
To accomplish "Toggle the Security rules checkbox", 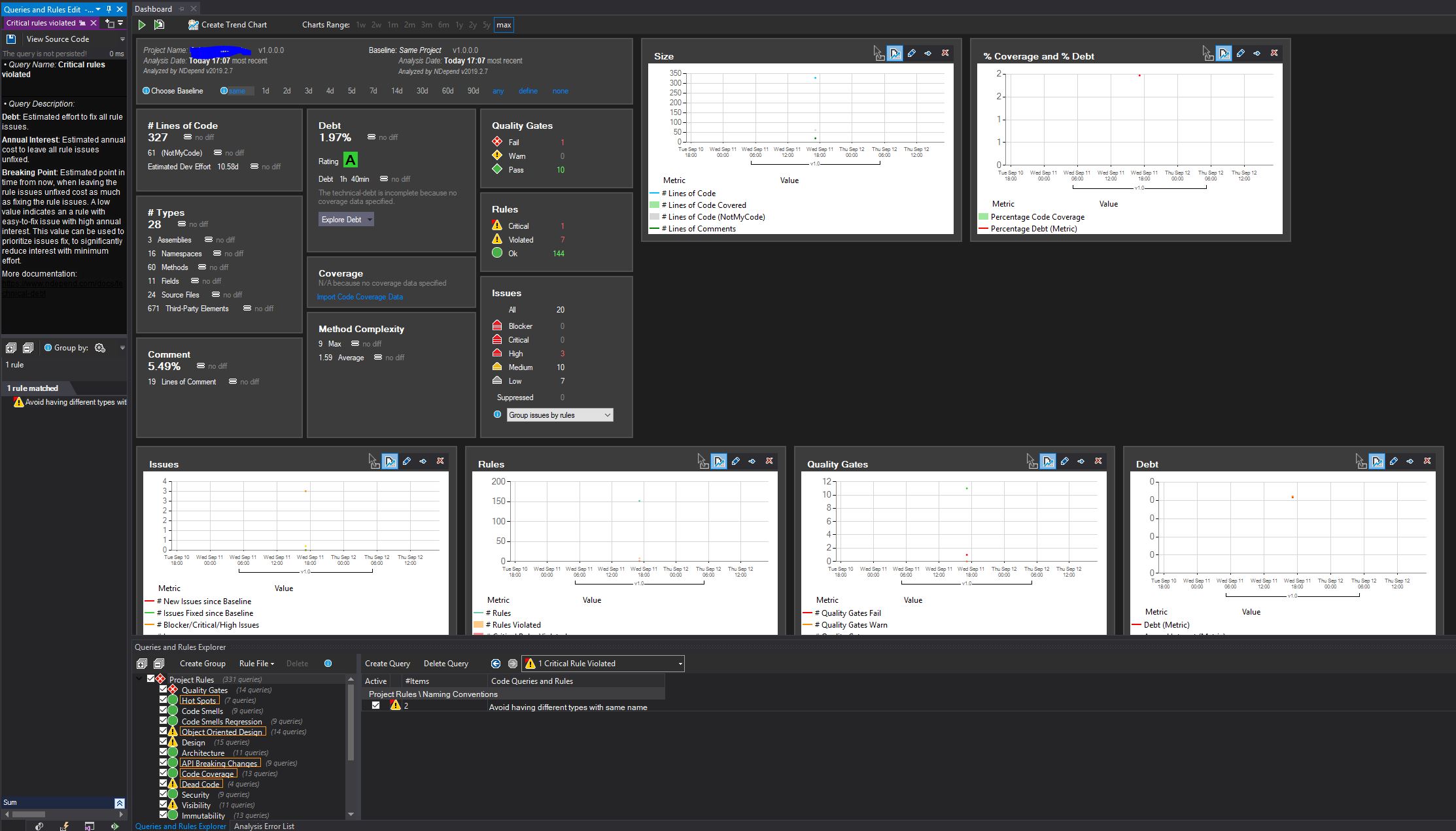I will pyautogui.click(x=164, y=794).
